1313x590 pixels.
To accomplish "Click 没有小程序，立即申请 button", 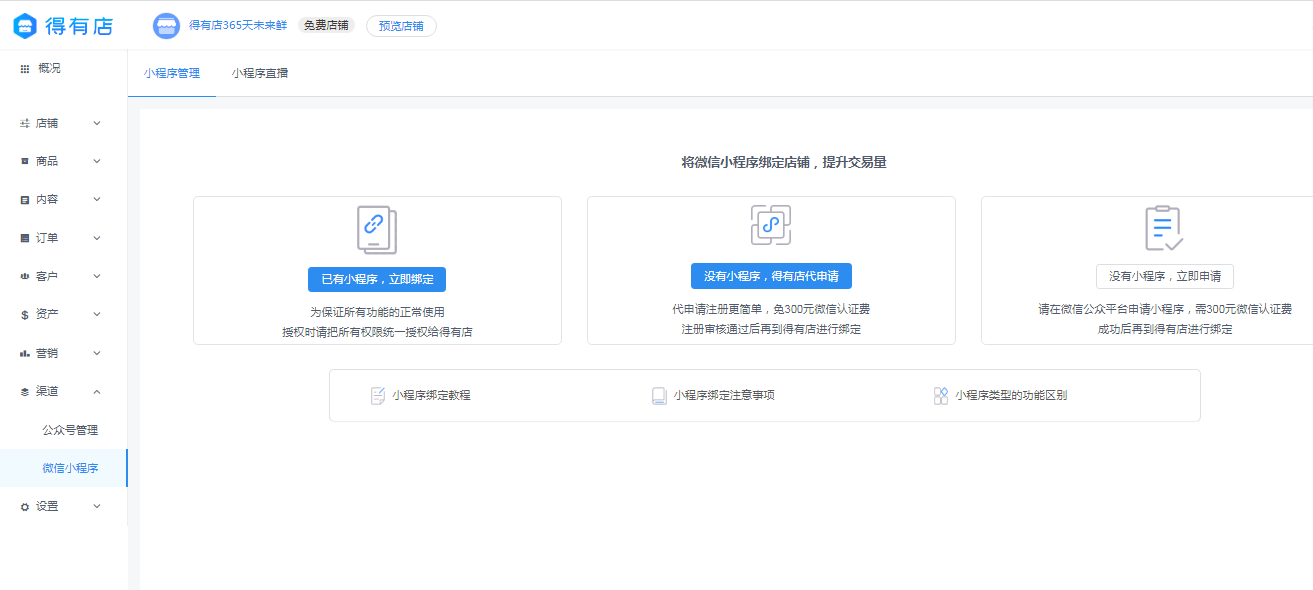I will 1165,276.
